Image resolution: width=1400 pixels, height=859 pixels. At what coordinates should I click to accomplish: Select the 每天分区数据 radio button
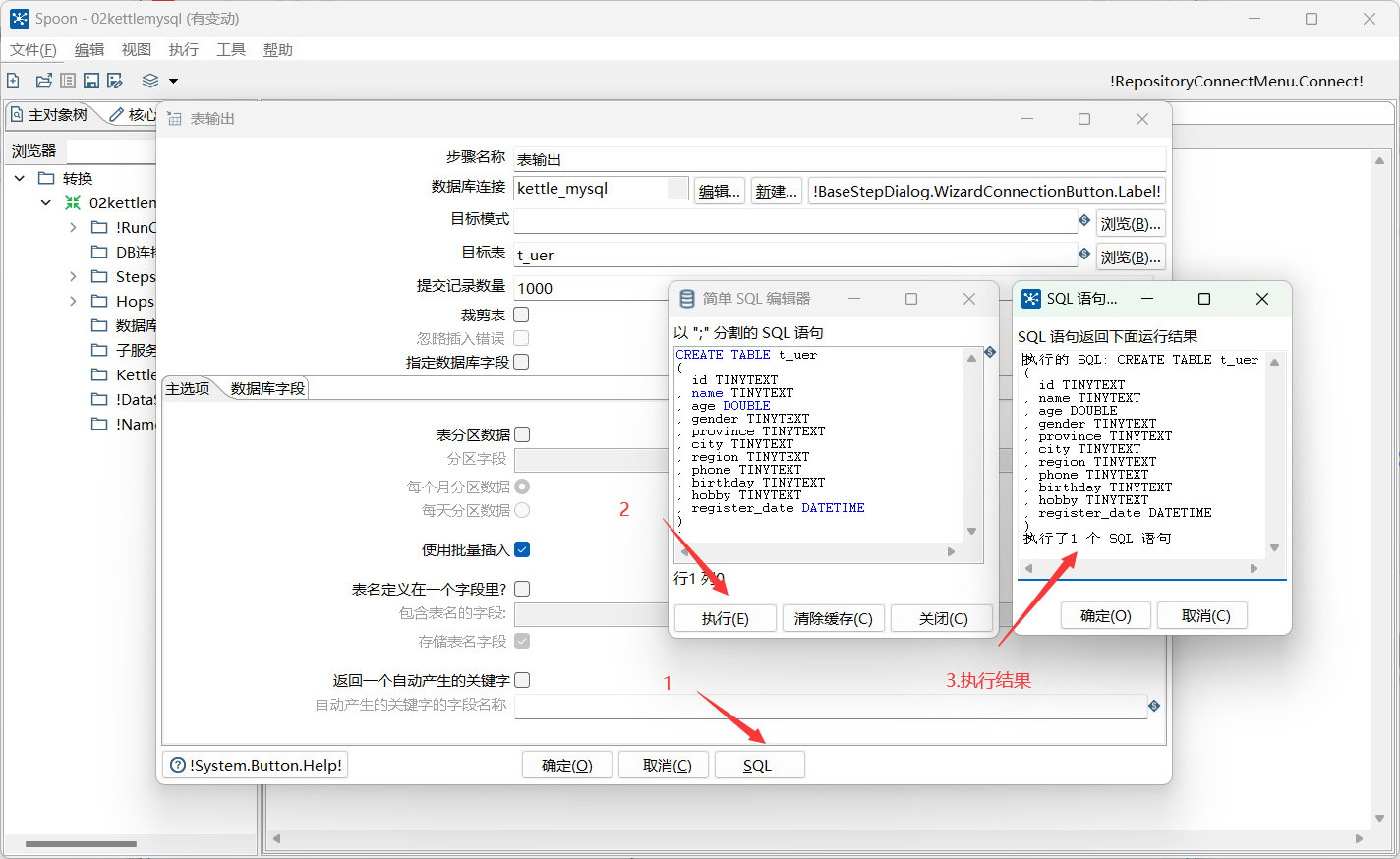522,509
